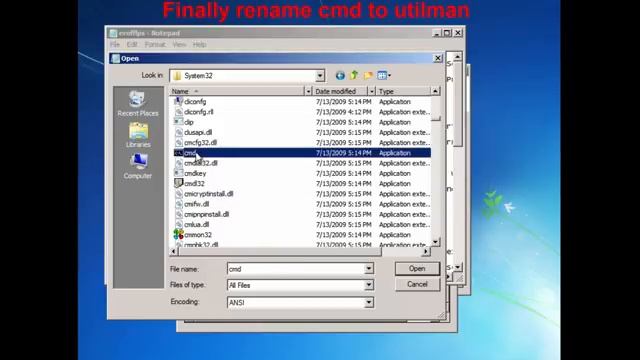Viewport: 640px width, 360px height.
Task: Select the cliconfg.rll file name
Action: pos(199,112)
